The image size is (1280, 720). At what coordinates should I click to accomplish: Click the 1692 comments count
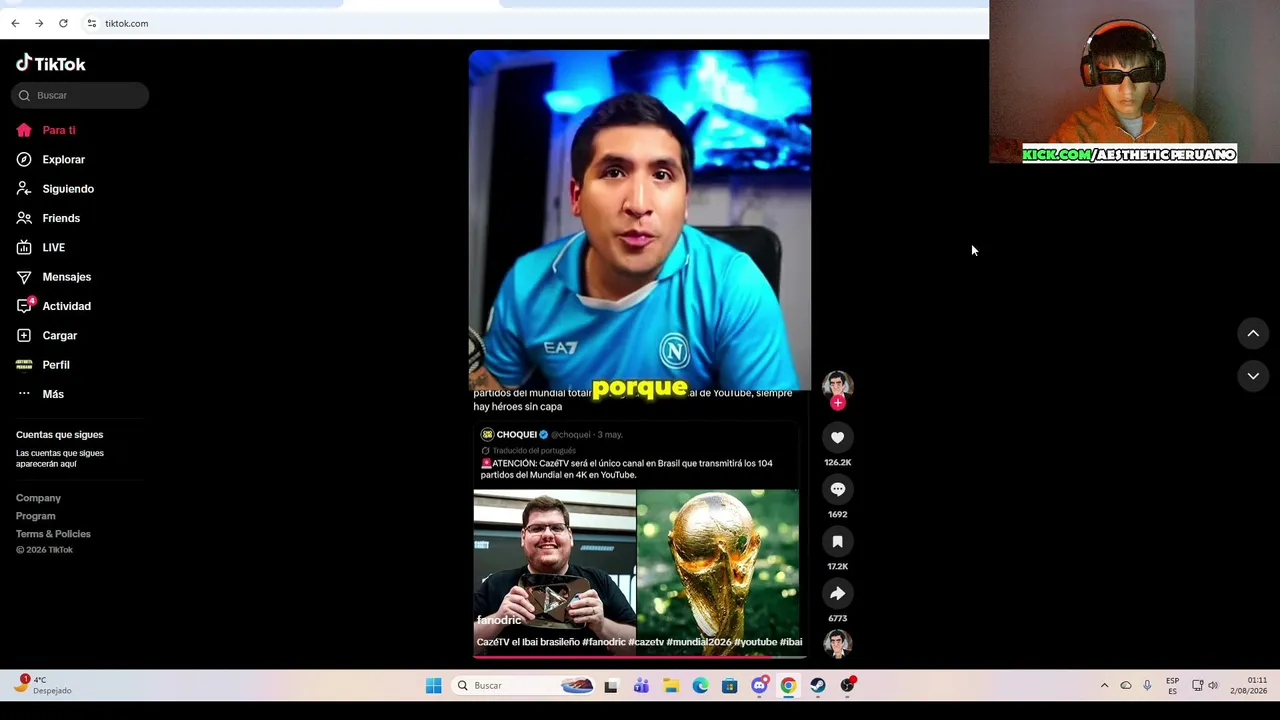838,515
